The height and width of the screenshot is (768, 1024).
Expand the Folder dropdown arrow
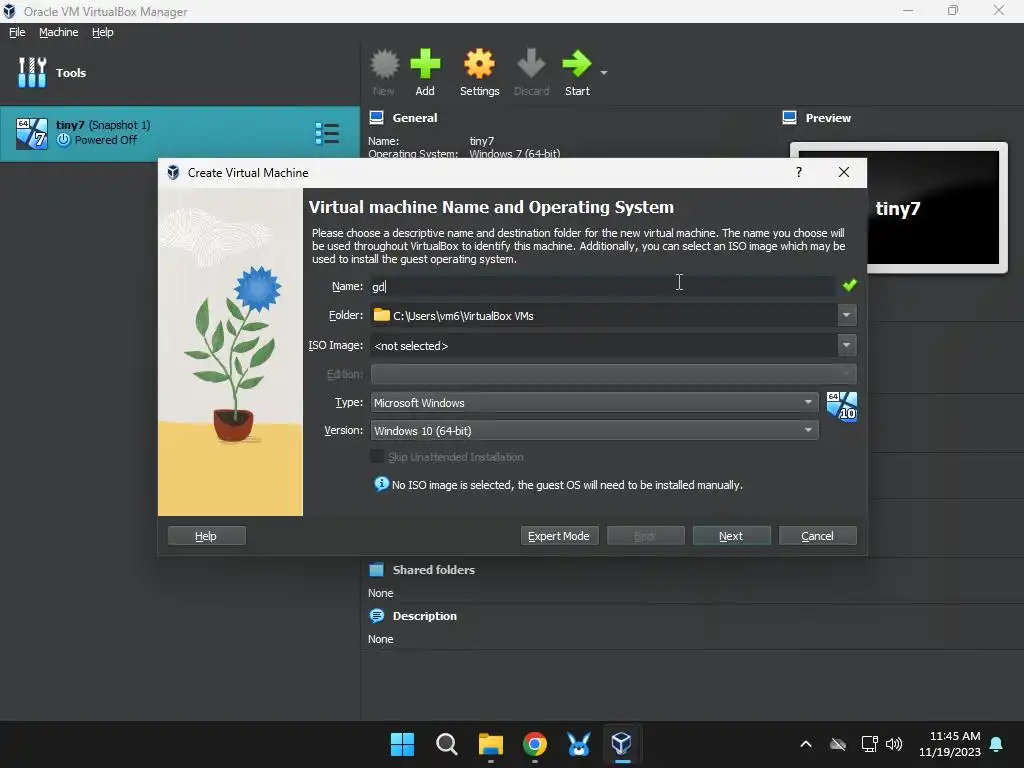pos(846,315)
